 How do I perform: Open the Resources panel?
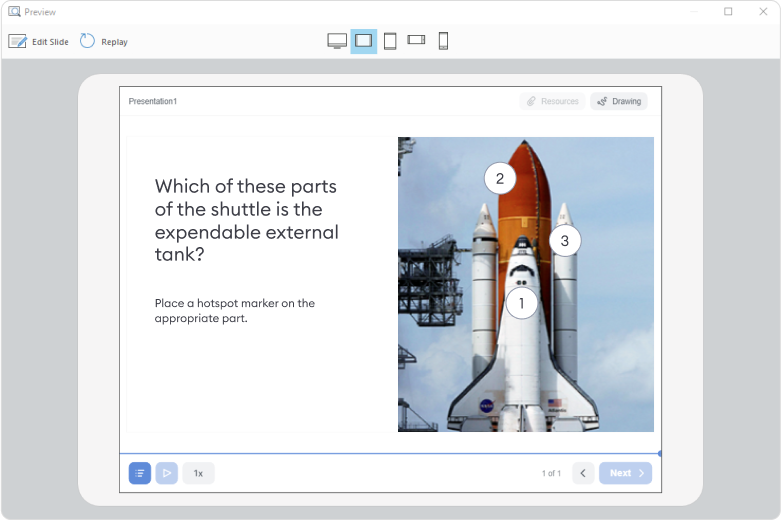[553, 101]
